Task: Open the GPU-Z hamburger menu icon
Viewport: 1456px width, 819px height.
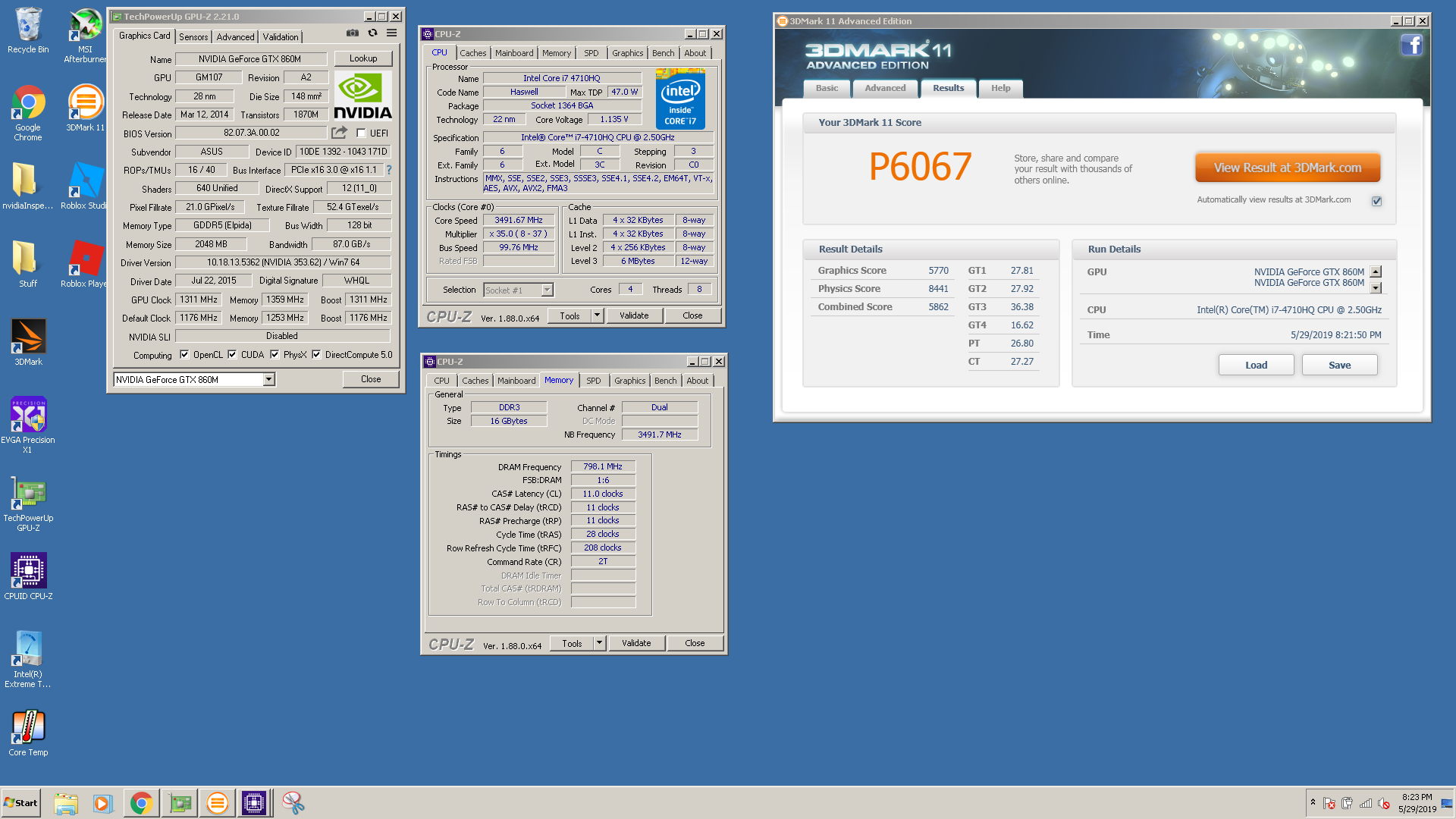Action: point(391,33)
